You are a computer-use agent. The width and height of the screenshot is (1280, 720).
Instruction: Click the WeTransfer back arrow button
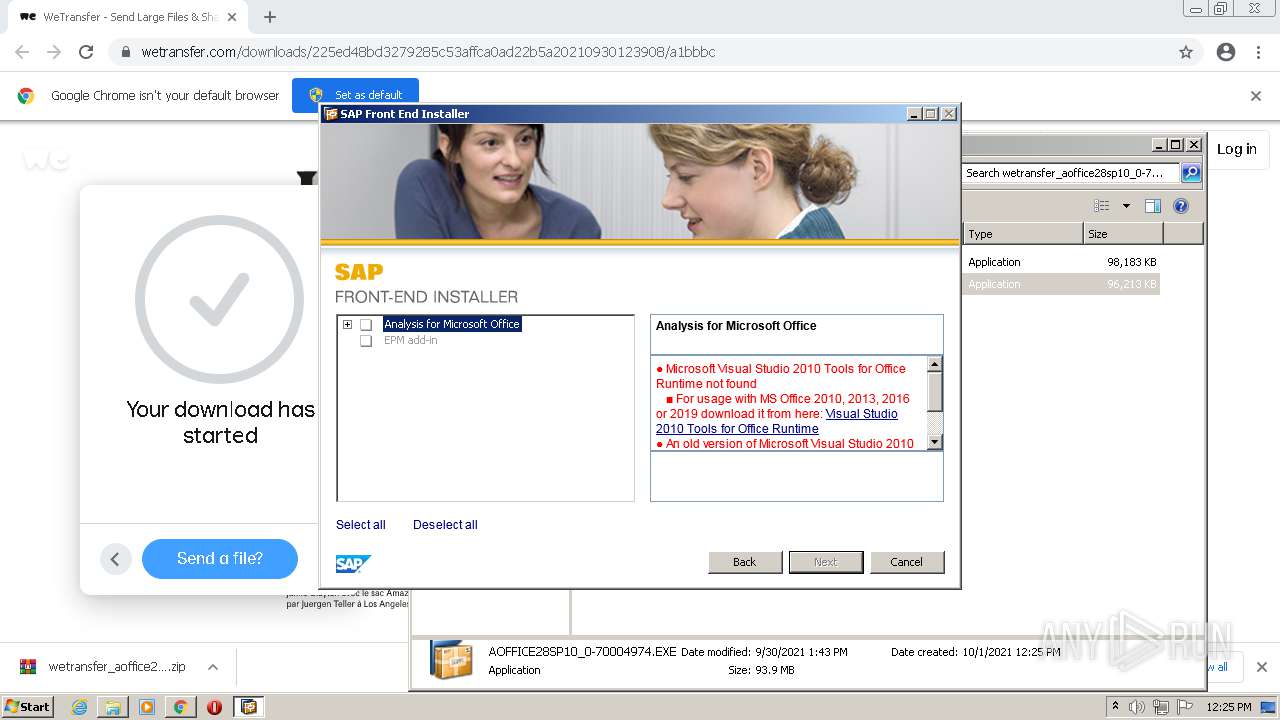[x=115, y=559]
